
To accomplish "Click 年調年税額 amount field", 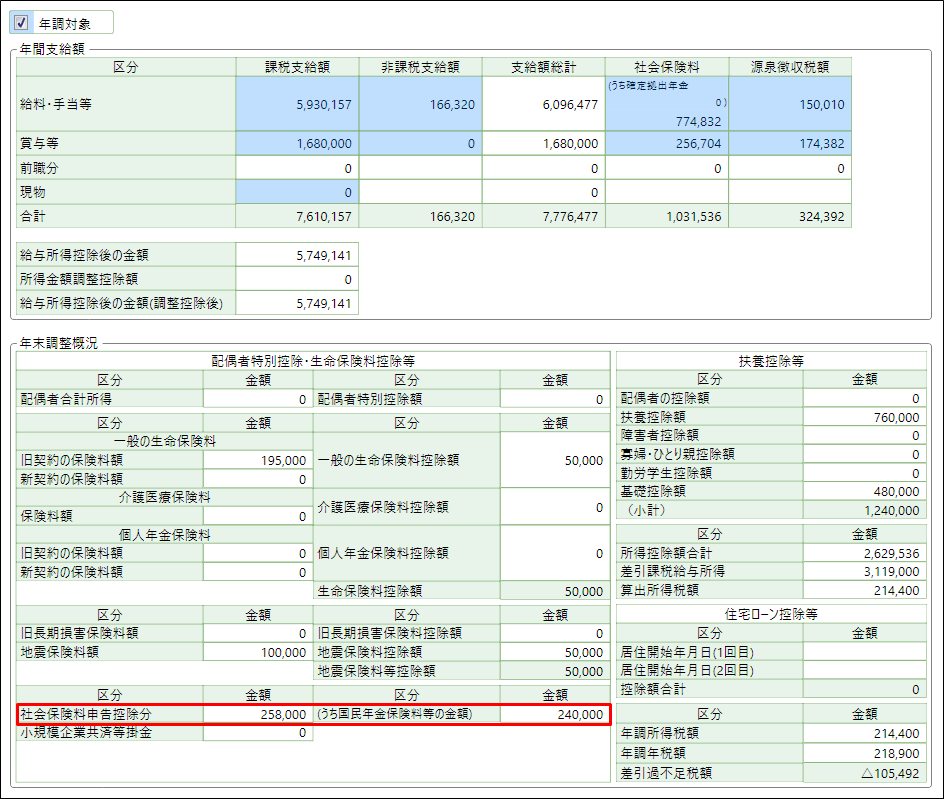I will point(863,752).
